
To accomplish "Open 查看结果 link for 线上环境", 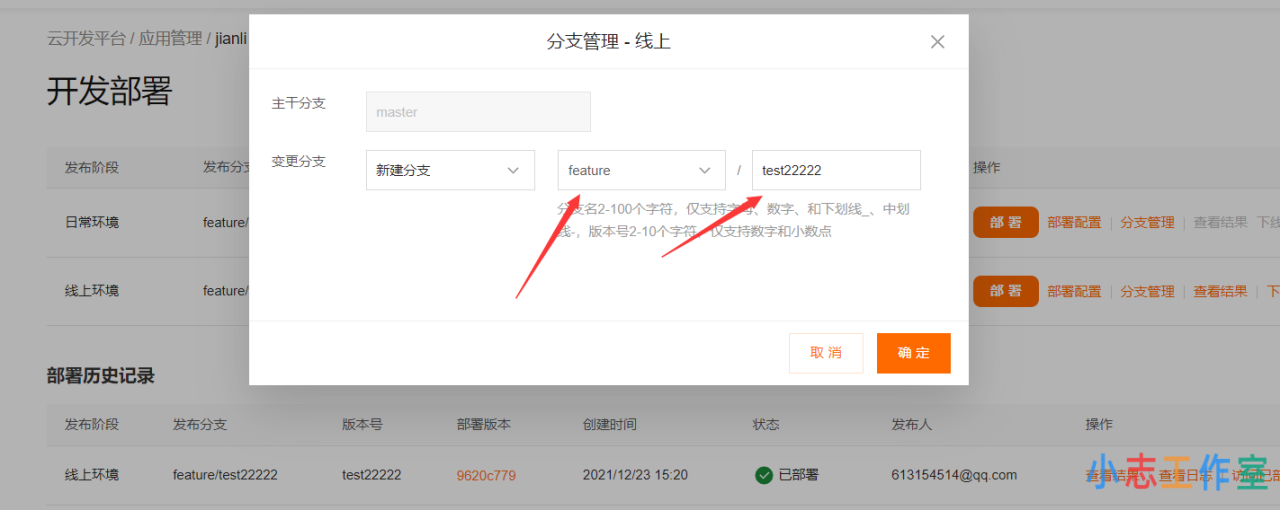I will (x=1220, y=291).
